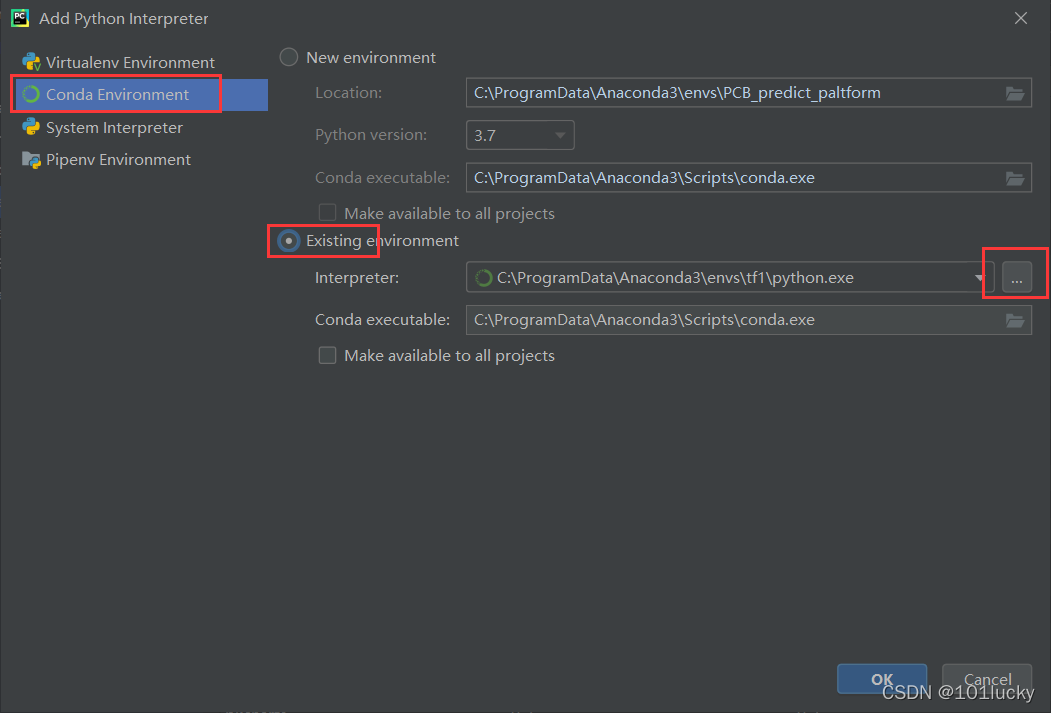
Task: Open the Python version 3.7 dropdown
Action: click(x=519, y=135)
